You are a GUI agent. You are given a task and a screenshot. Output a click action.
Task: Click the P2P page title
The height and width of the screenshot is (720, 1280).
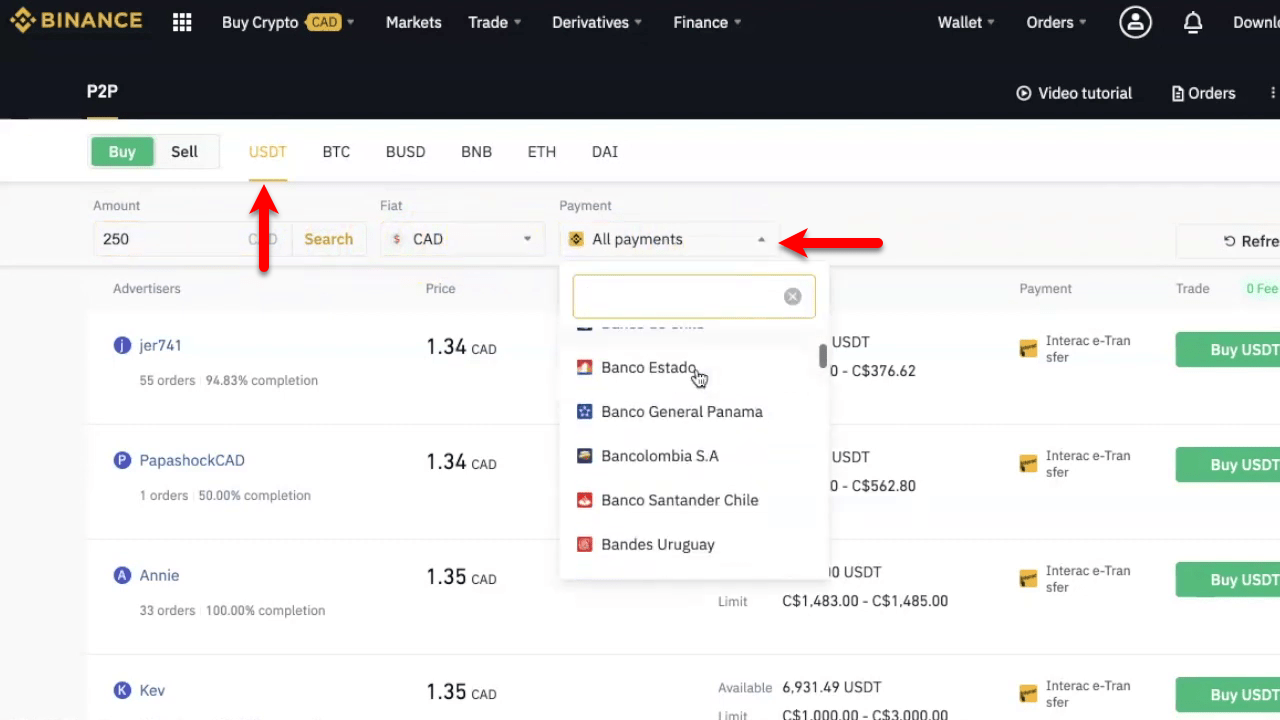coord(102,92)
